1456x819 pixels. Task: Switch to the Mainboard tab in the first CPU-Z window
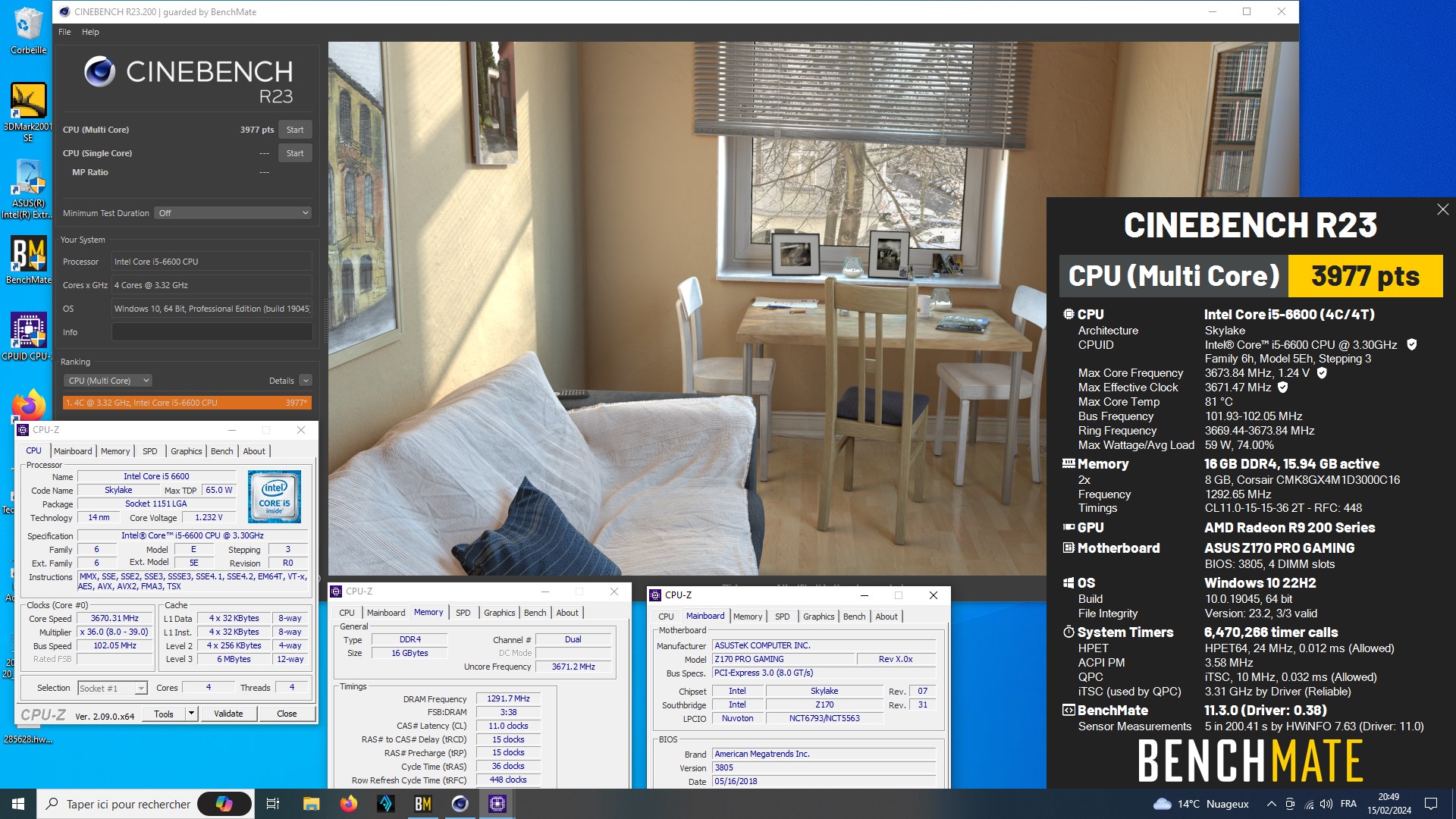coord(73,451)
